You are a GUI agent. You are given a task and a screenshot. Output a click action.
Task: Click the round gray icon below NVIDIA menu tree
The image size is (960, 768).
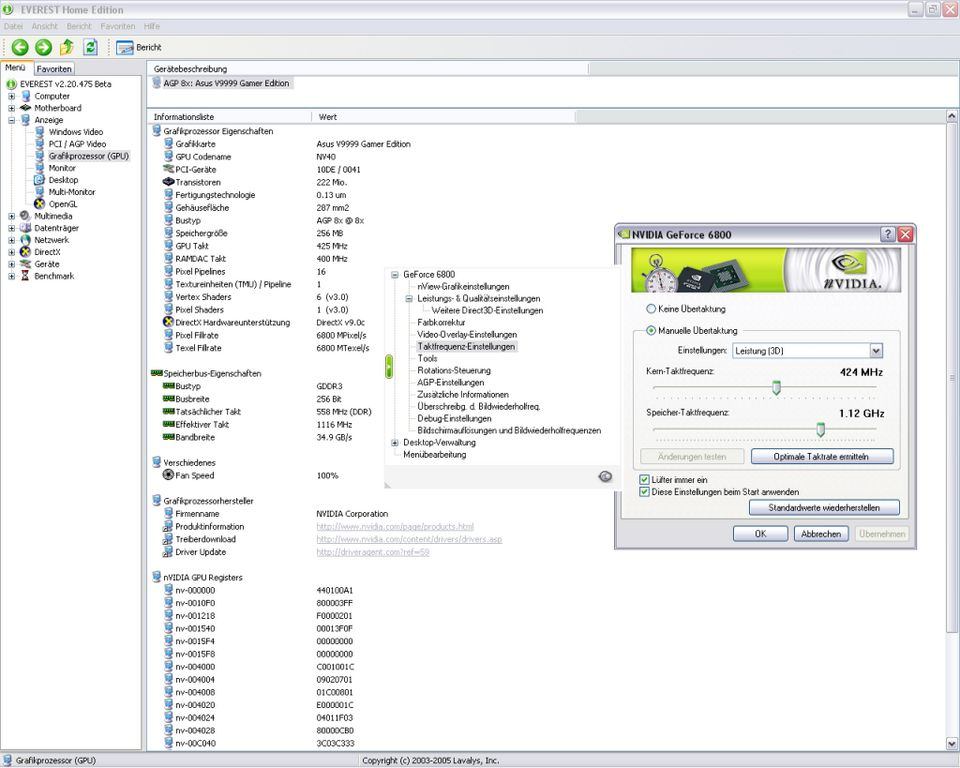[x=605, y=476]
